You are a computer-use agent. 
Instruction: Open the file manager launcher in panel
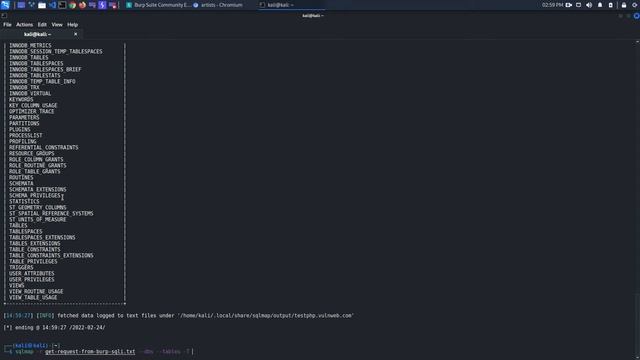(42, 5)
